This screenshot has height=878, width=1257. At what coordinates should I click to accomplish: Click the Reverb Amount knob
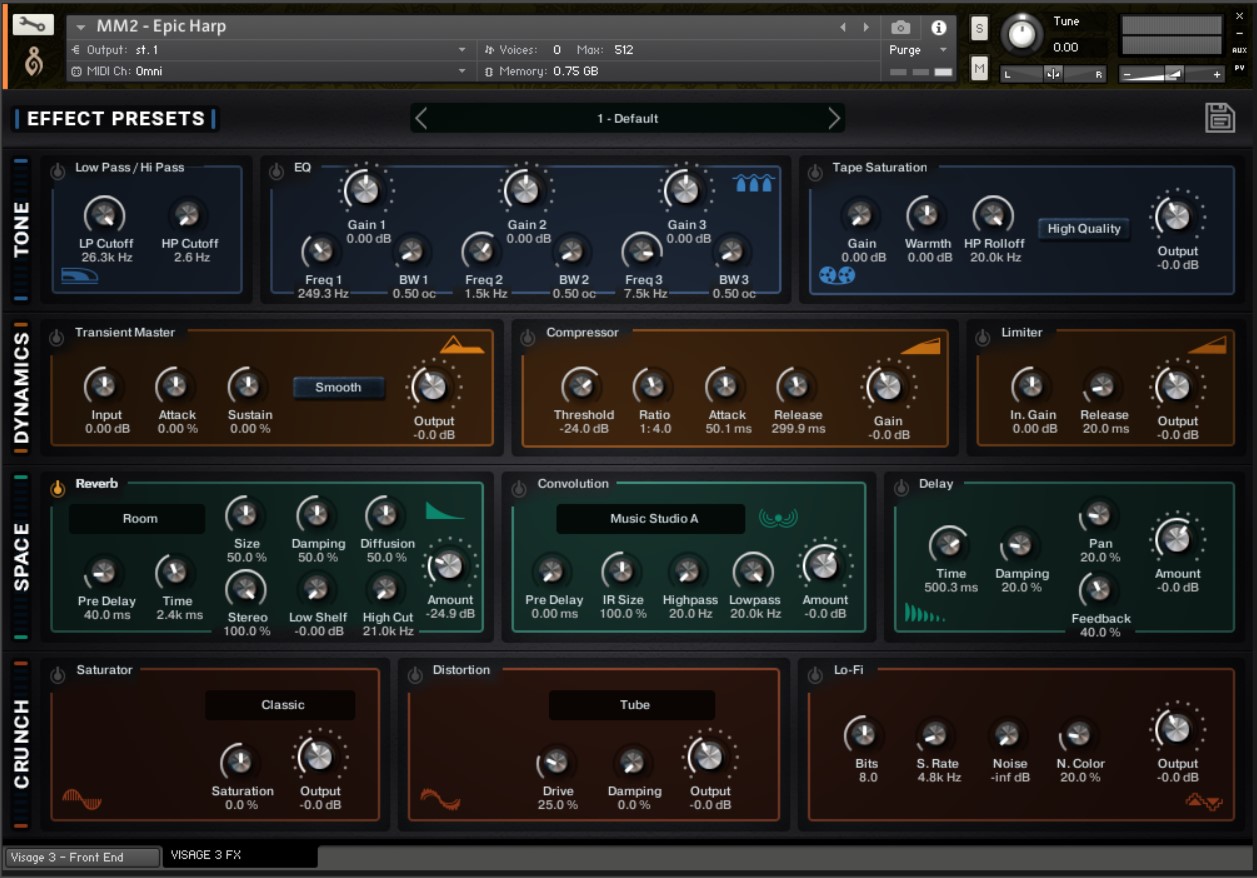[x=447, y=566]
